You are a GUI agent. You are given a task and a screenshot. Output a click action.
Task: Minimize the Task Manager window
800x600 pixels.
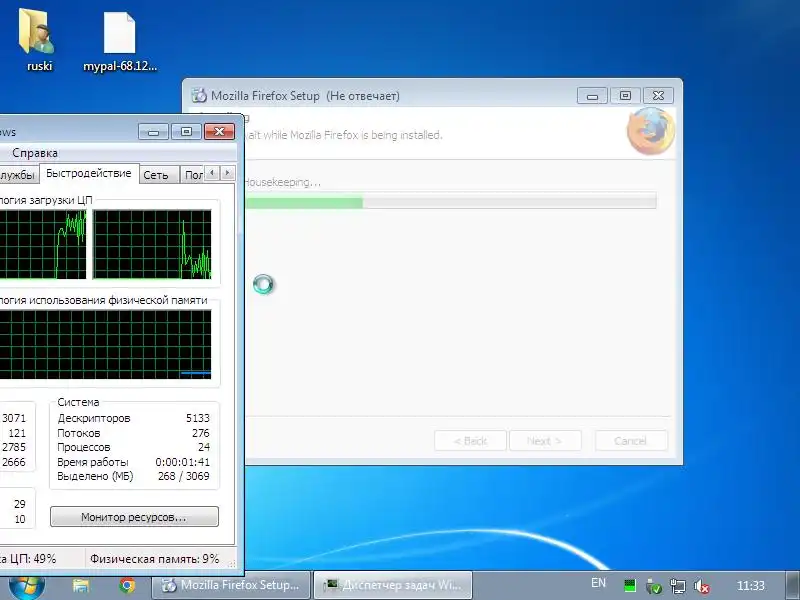[x=153, y=132]
